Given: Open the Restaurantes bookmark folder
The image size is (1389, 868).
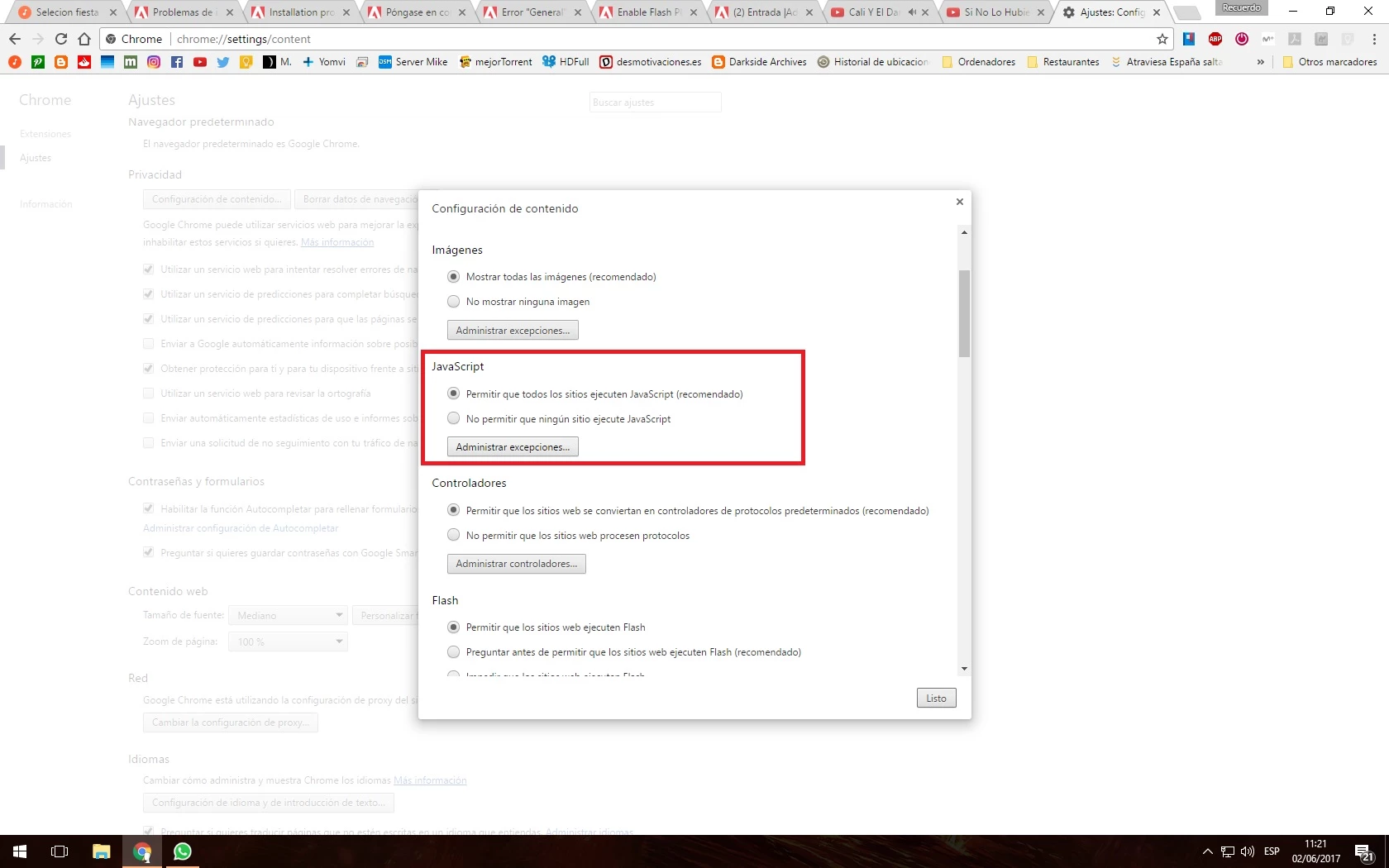Looking at the screenshot, I should click(1063, 62).
